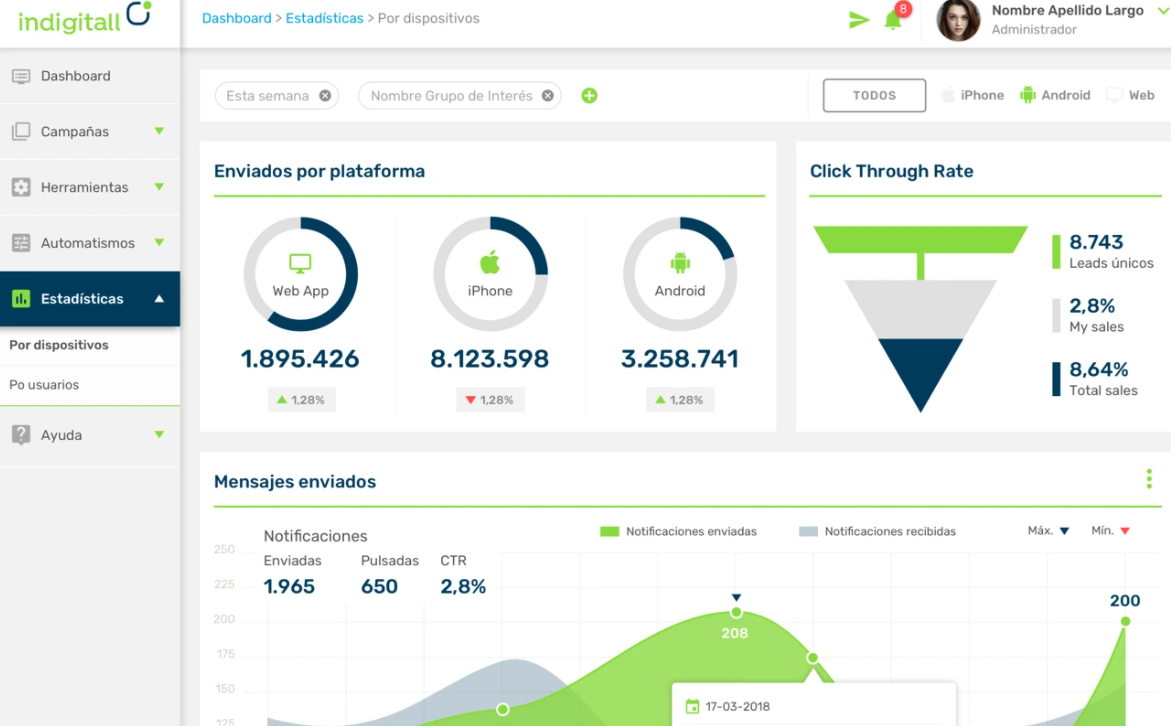Click the green plus icon to add a filter

[589, 95]
